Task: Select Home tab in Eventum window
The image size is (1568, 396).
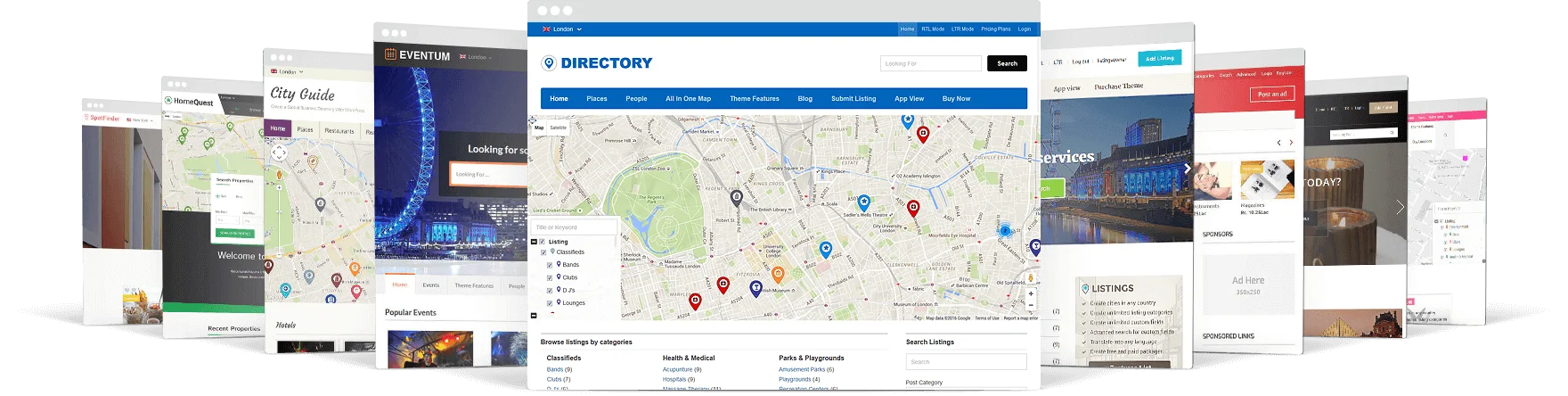Action: pyautogui.click(x=400, y=285)
